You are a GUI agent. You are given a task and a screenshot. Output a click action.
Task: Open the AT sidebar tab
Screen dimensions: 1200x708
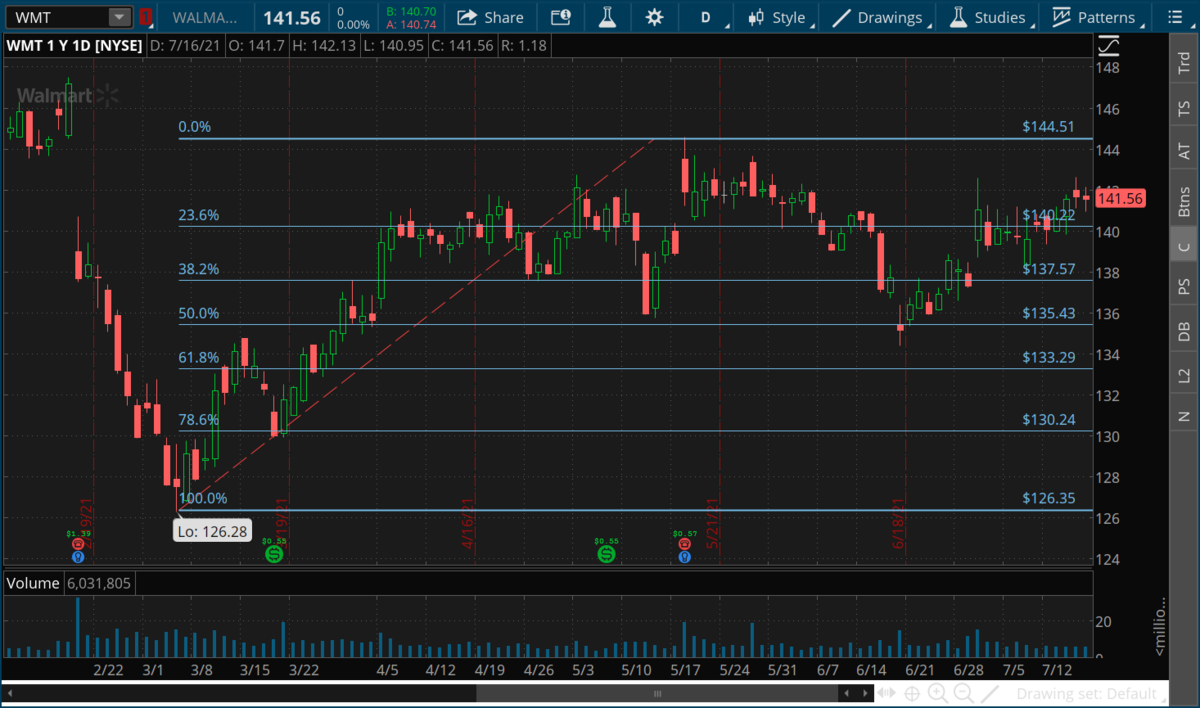[1184, 152]
